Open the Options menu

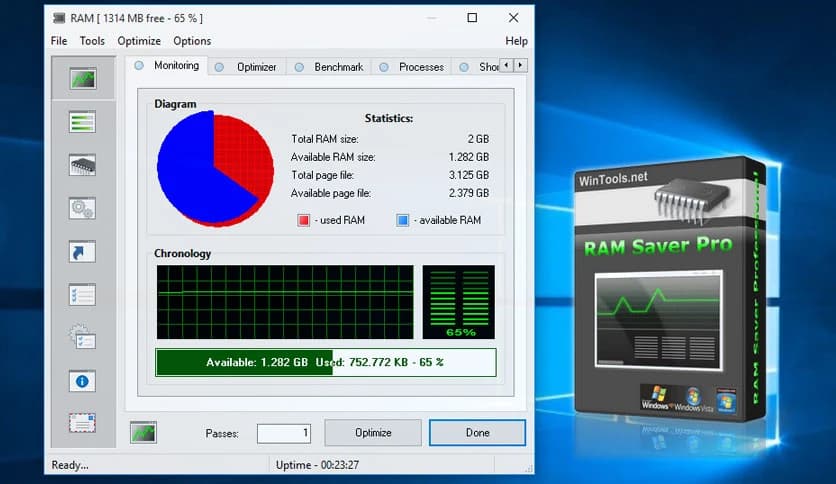point(192,41)
